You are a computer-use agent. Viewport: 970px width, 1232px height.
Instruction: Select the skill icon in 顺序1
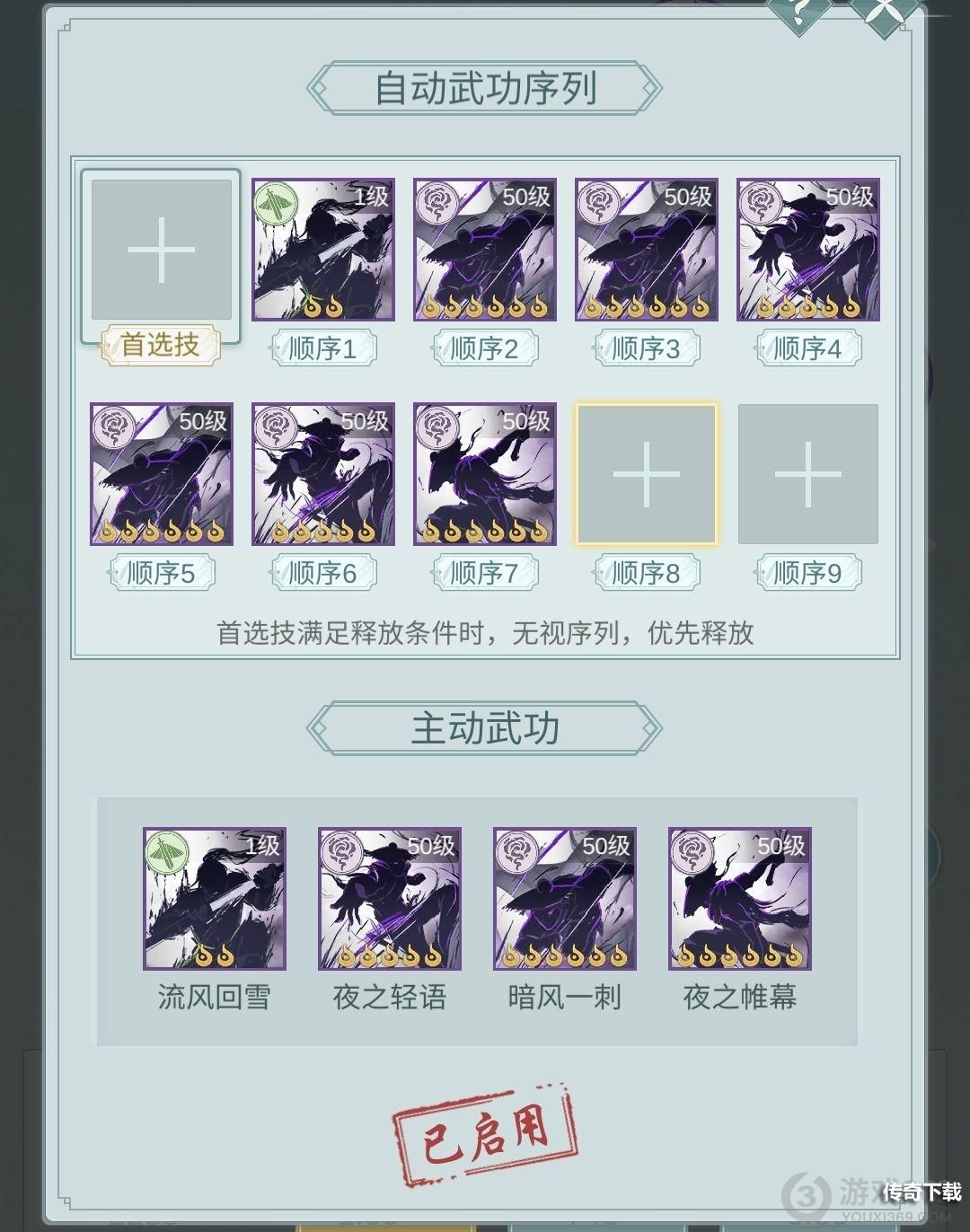tap(323, 250)
